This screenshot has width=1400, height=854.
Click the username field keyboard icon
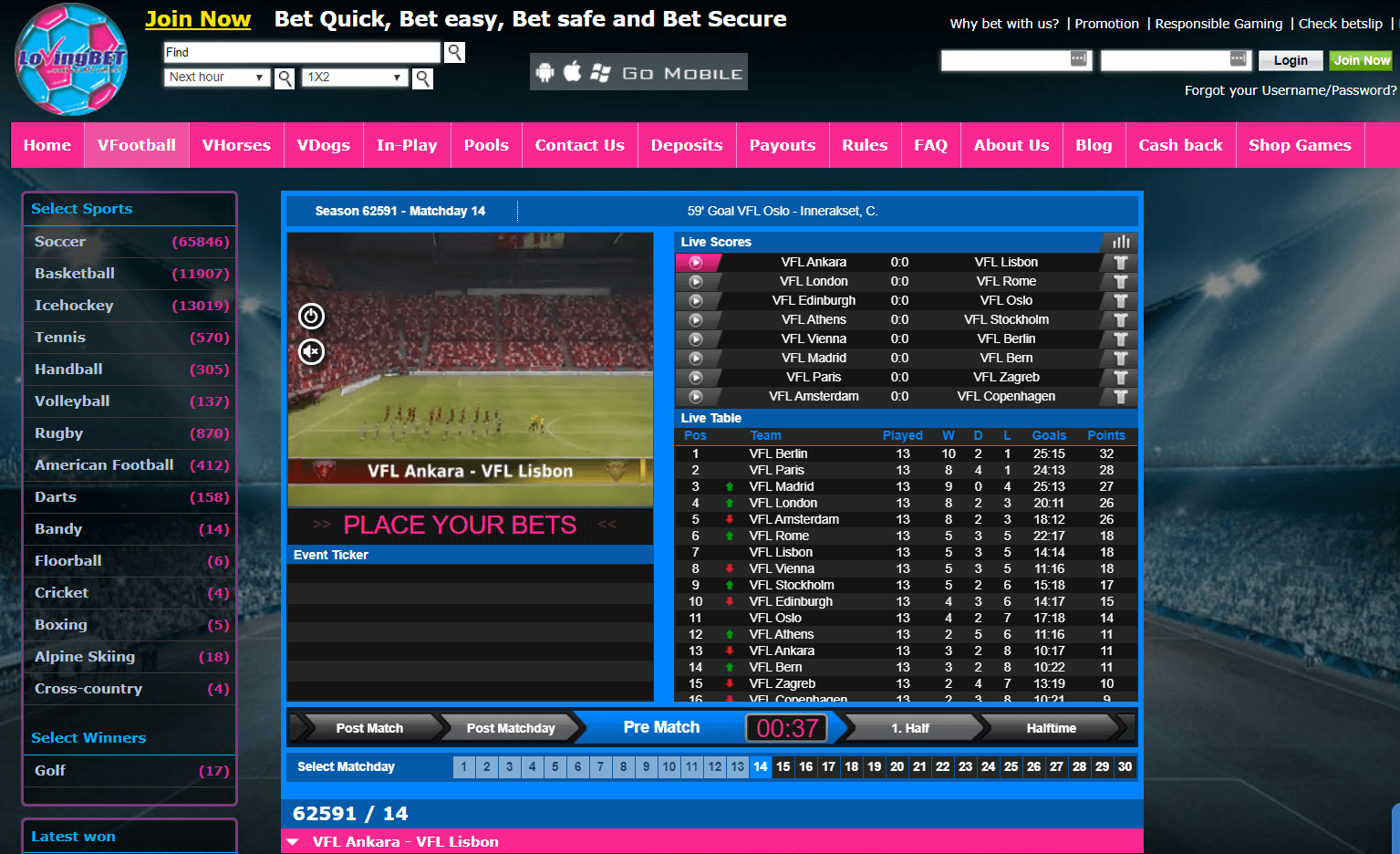click(1078, 59)
